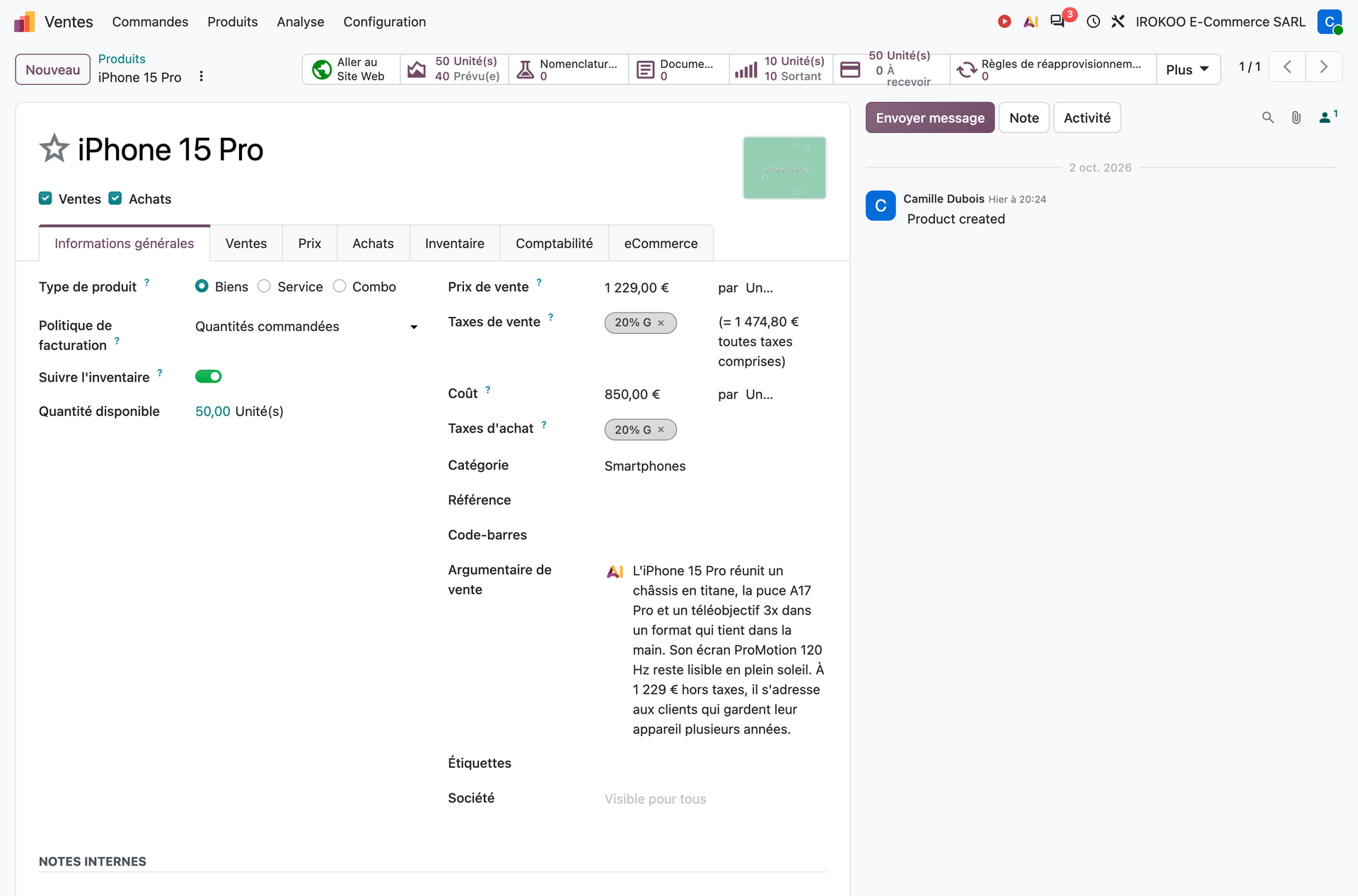The image size is (1358, 896).
Task: Switch to the Comptabilité tab
Action: pos(555,243)
